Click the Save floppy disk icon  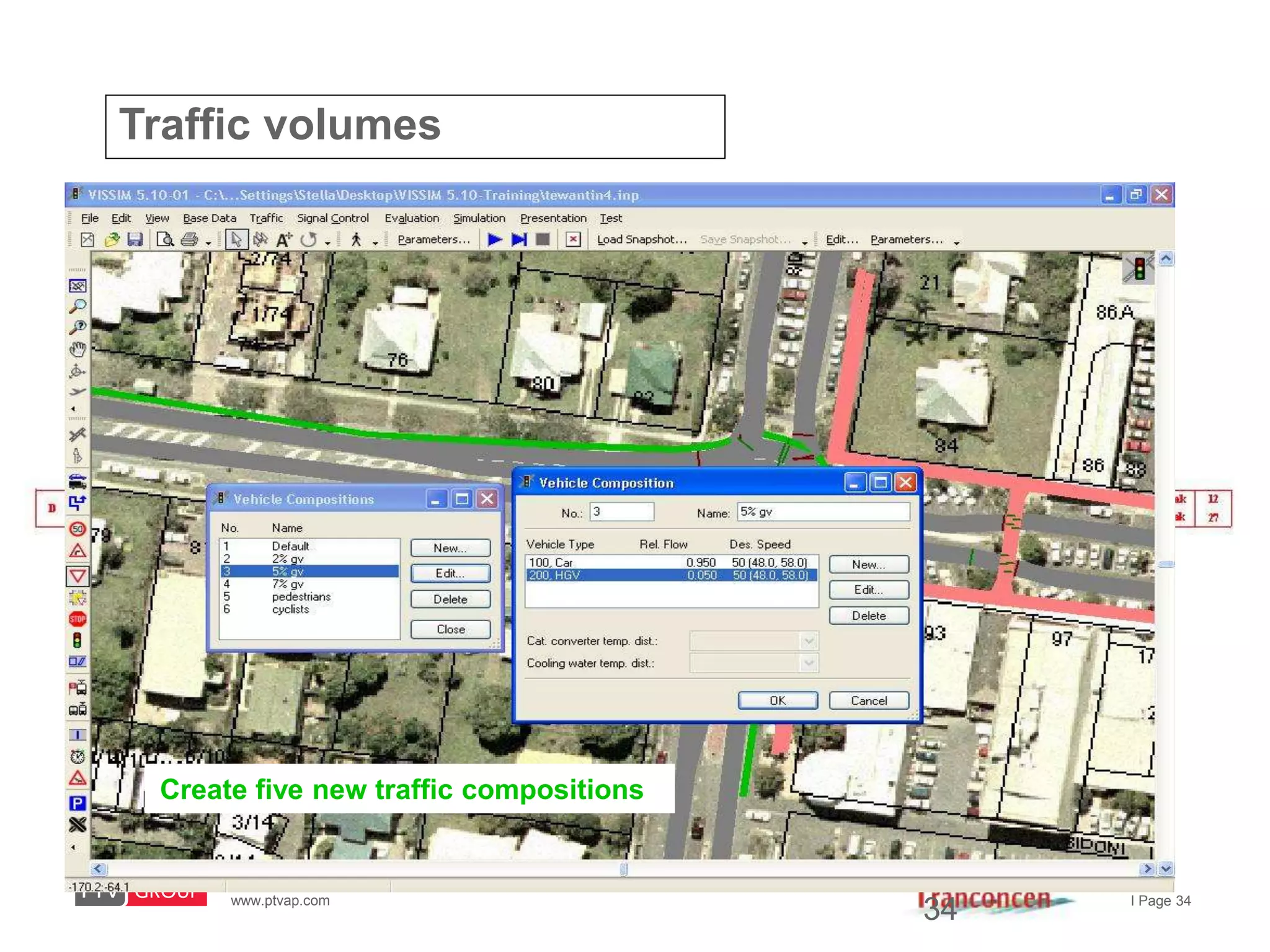pos(135,240)
